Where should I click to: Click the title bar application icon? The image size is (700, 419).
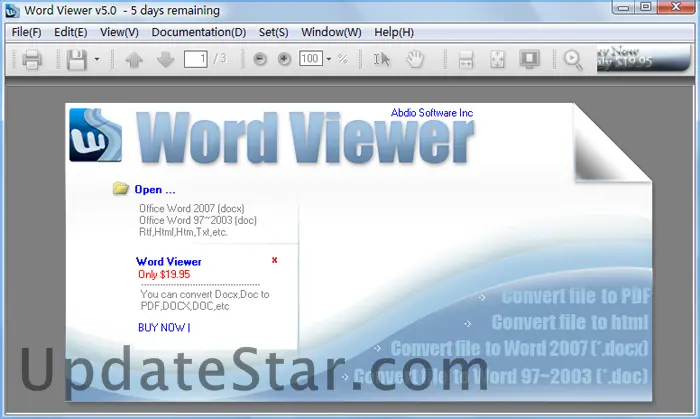[x=12, y=11]
